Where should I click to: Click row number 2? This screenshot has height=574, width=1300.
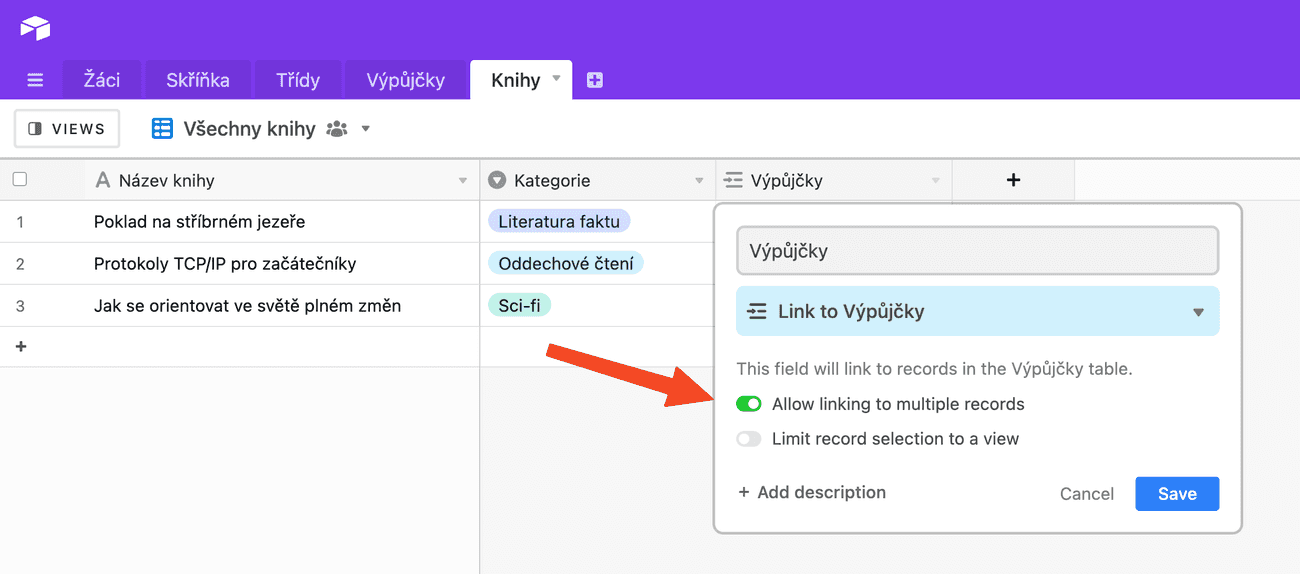(x=20, y=264)
